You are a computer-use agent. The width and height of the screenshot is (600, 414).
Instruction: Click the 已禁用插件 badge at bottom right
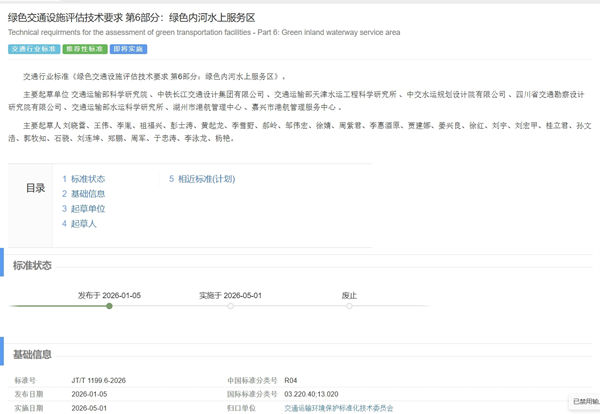(x=584, y=401)
